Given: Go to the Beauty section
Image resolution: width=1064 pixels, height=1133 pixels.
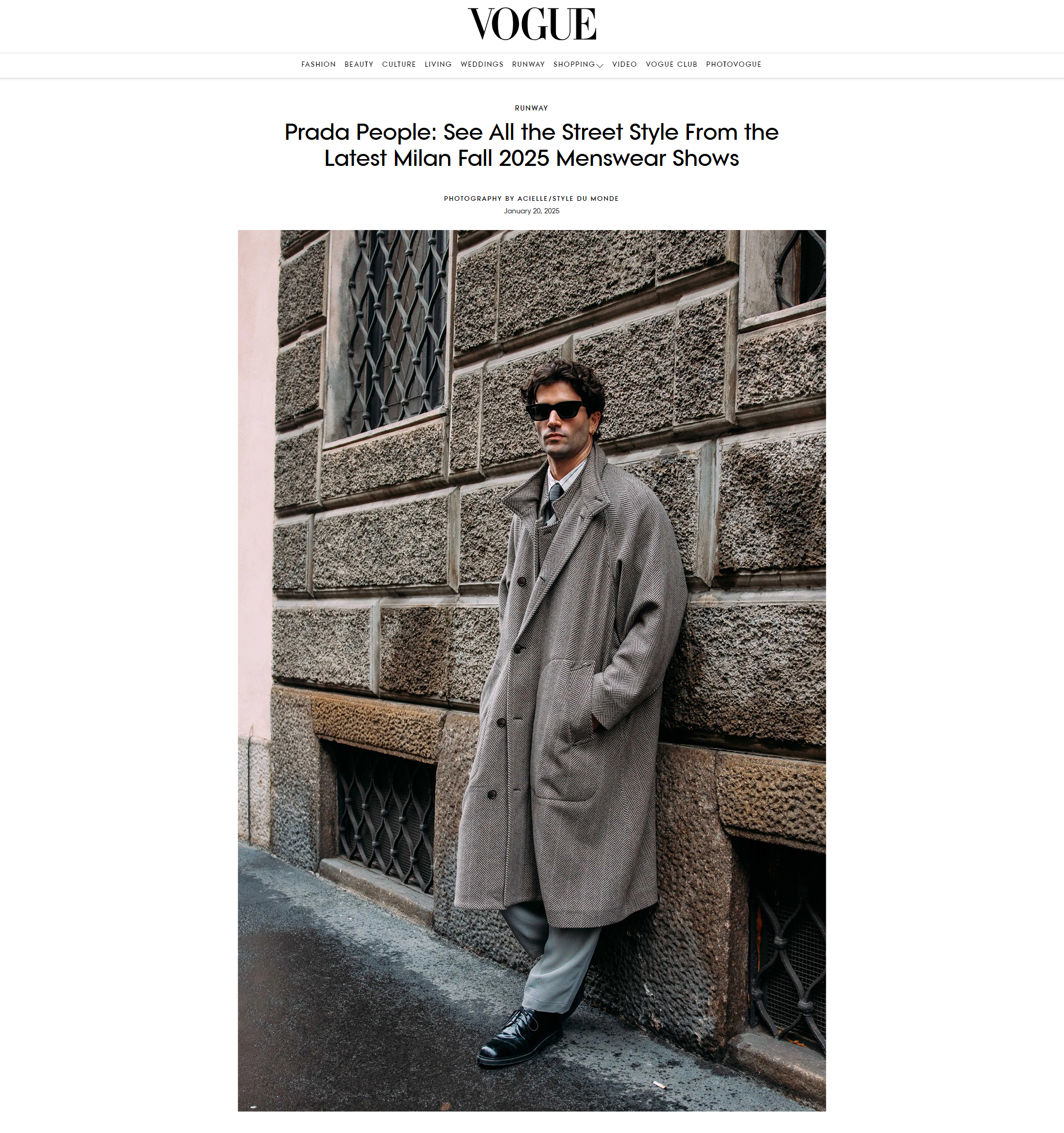Looking at the screenshot, I should coord(359,64).
